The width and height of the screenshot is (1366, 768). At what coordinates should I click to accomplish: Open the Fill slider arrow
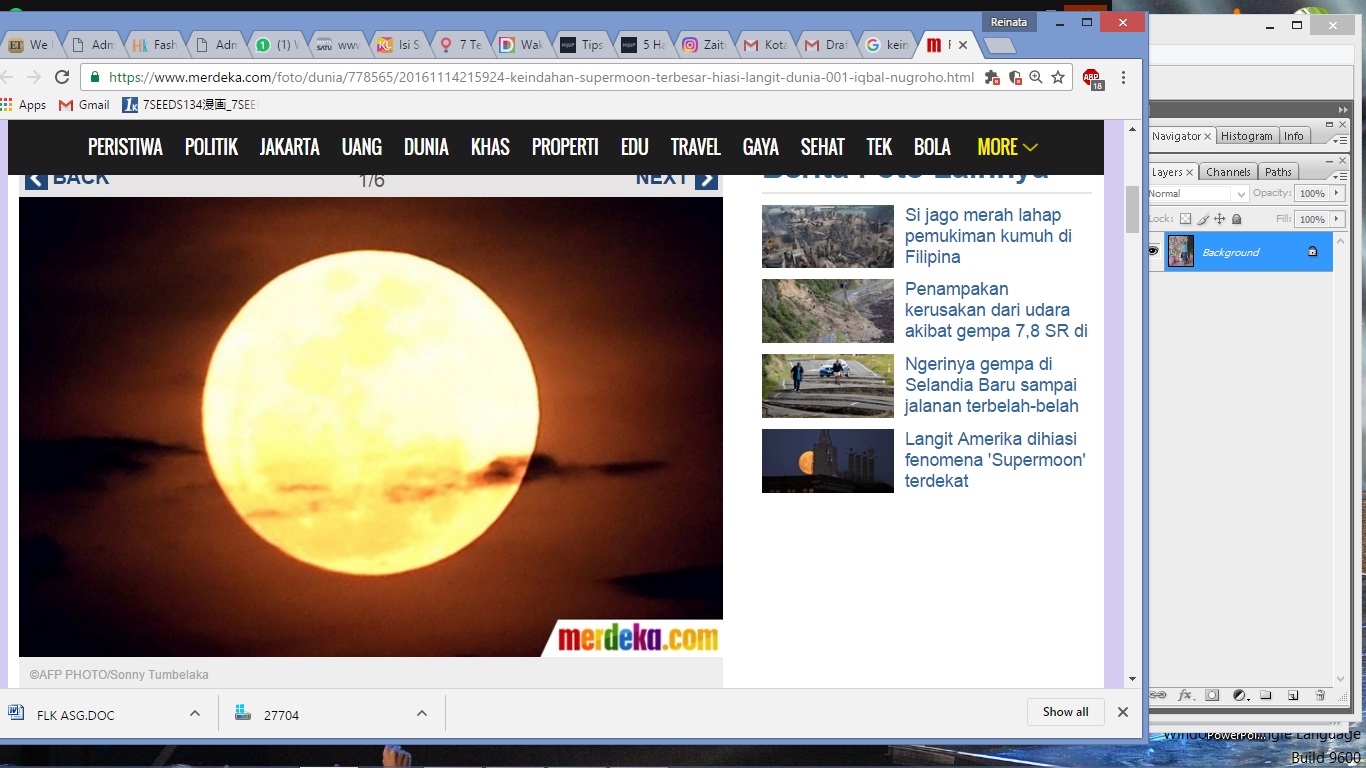point(1338,219)
